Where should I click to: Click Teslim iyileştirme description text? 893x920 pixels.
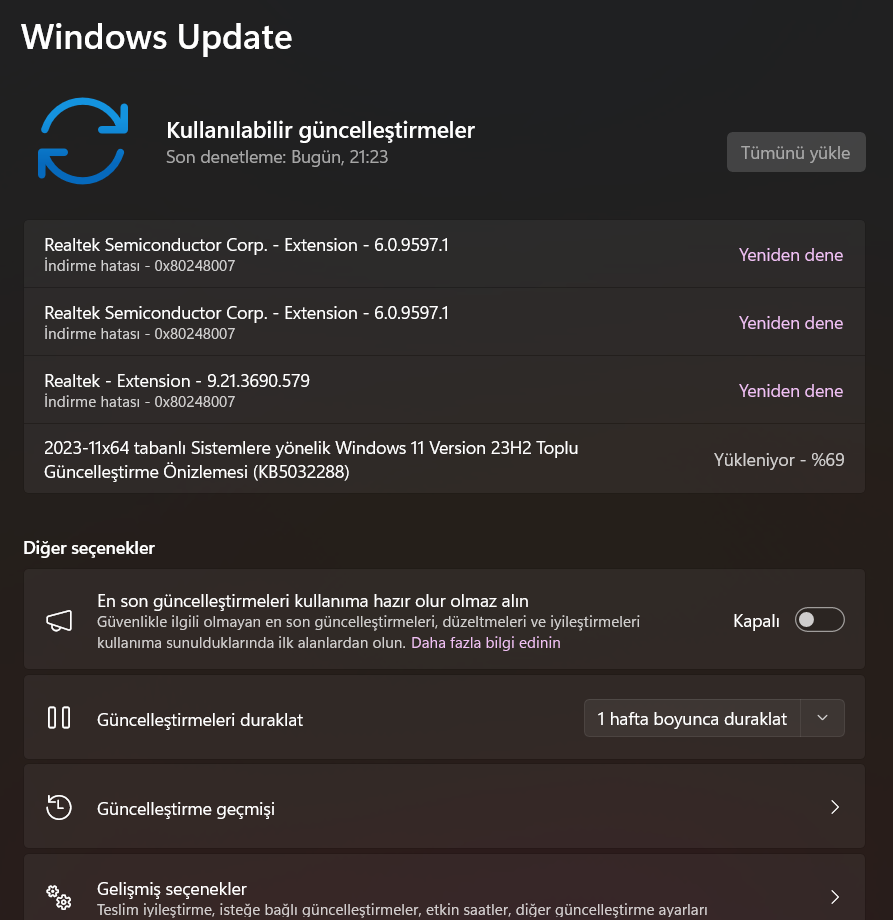402,909
